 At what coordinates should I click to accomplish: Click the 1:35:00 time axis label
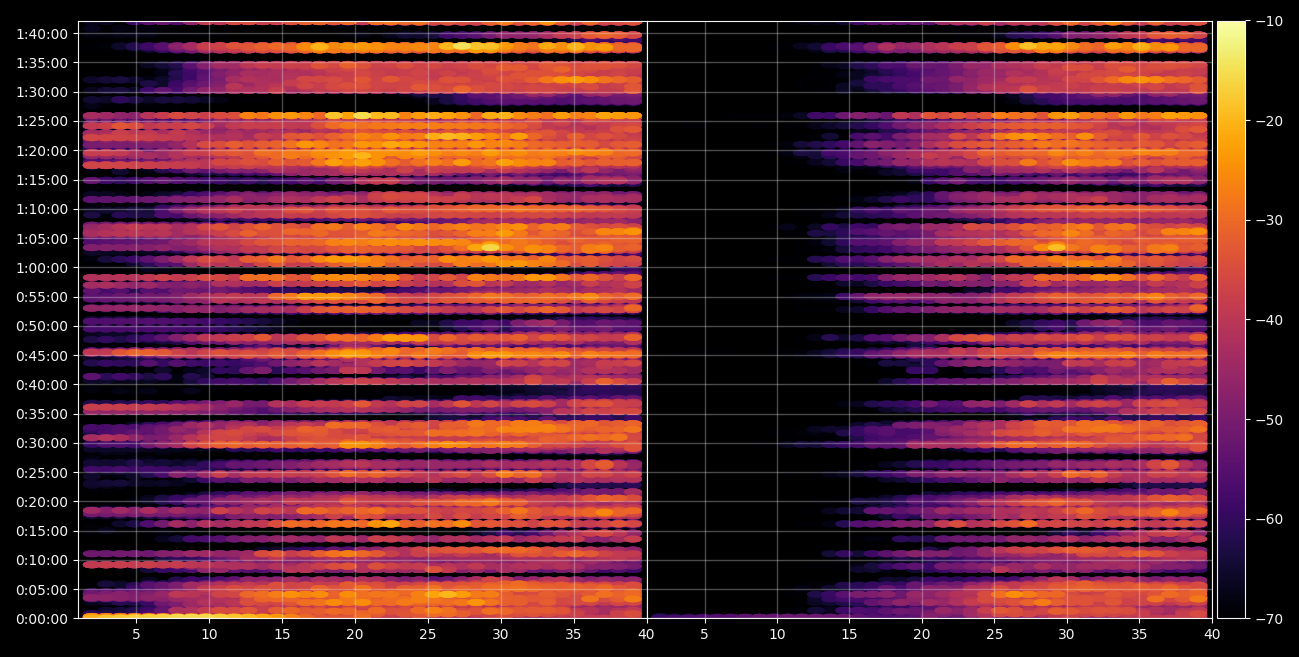point(42,63)
